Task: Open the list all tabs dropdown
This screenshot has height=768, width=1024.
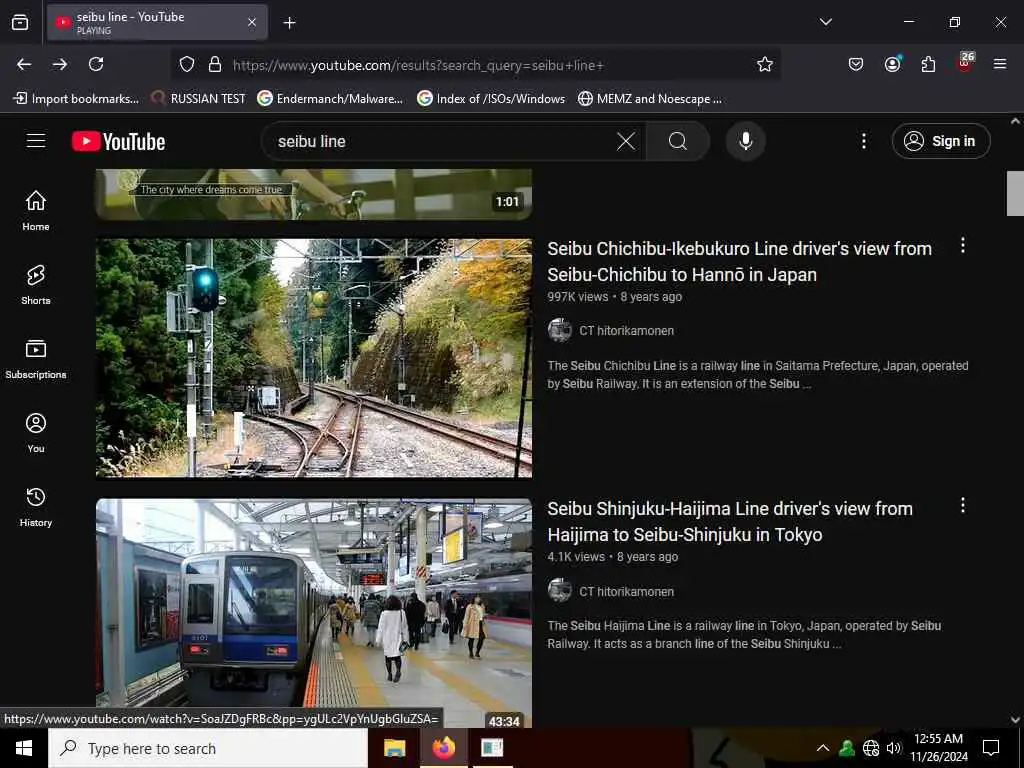Action: (x=825, y=22)
